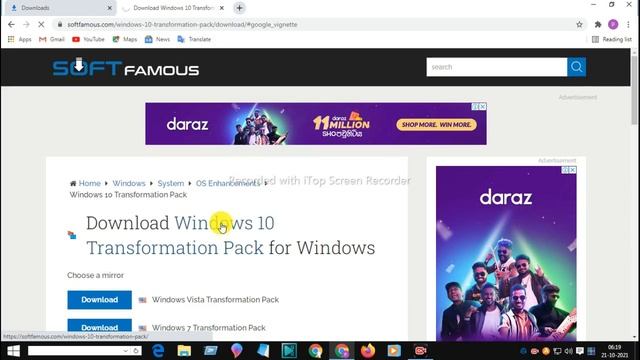Image resolution: width=640 pixels, height=360 pixels.
Task: Open Windows breadcrumb link
Action: pos(129,183)
